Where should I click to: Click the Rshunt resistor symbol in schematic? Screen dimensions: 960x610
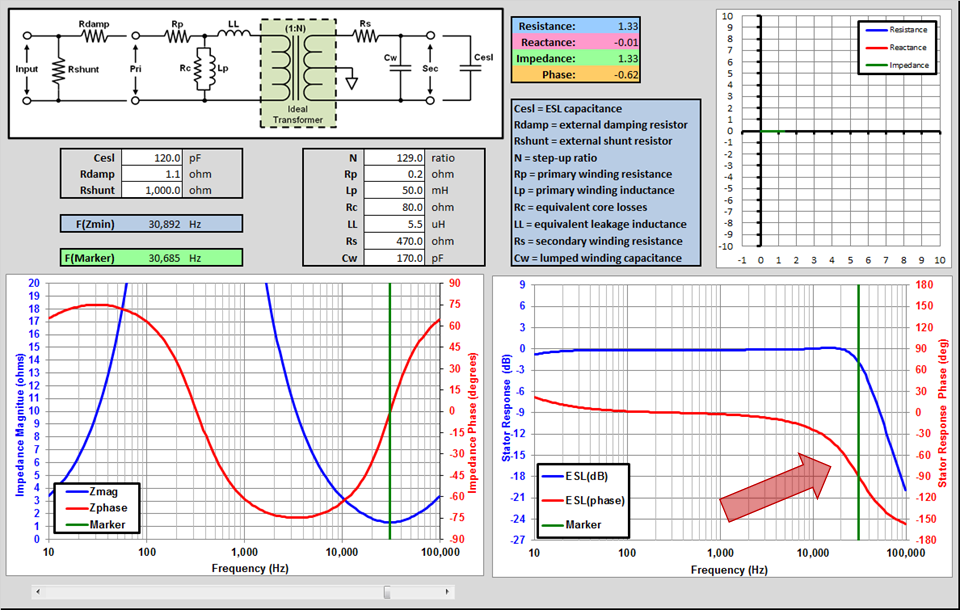pos(58,70)
